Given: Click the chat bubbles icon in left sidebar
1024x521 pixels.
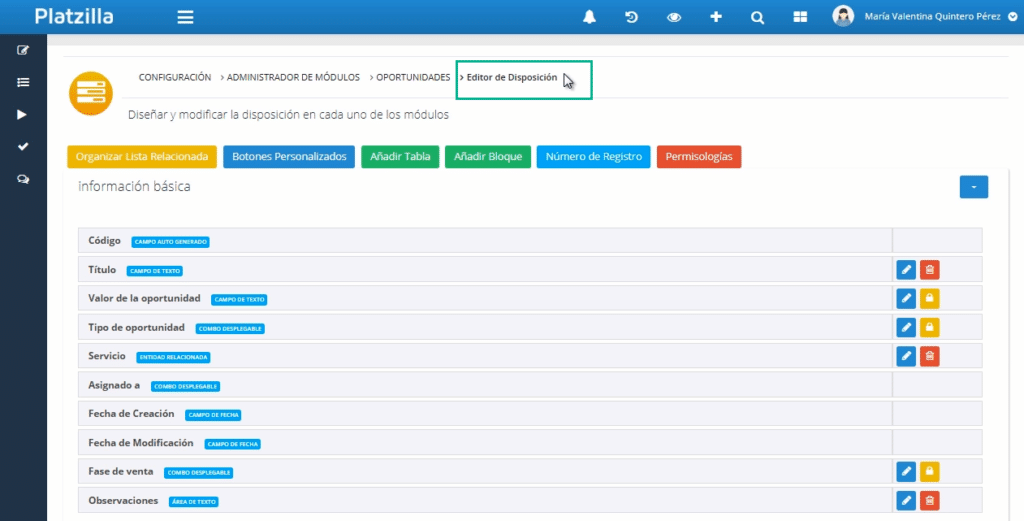Looking at the screenshot, I should coord(23,179).
